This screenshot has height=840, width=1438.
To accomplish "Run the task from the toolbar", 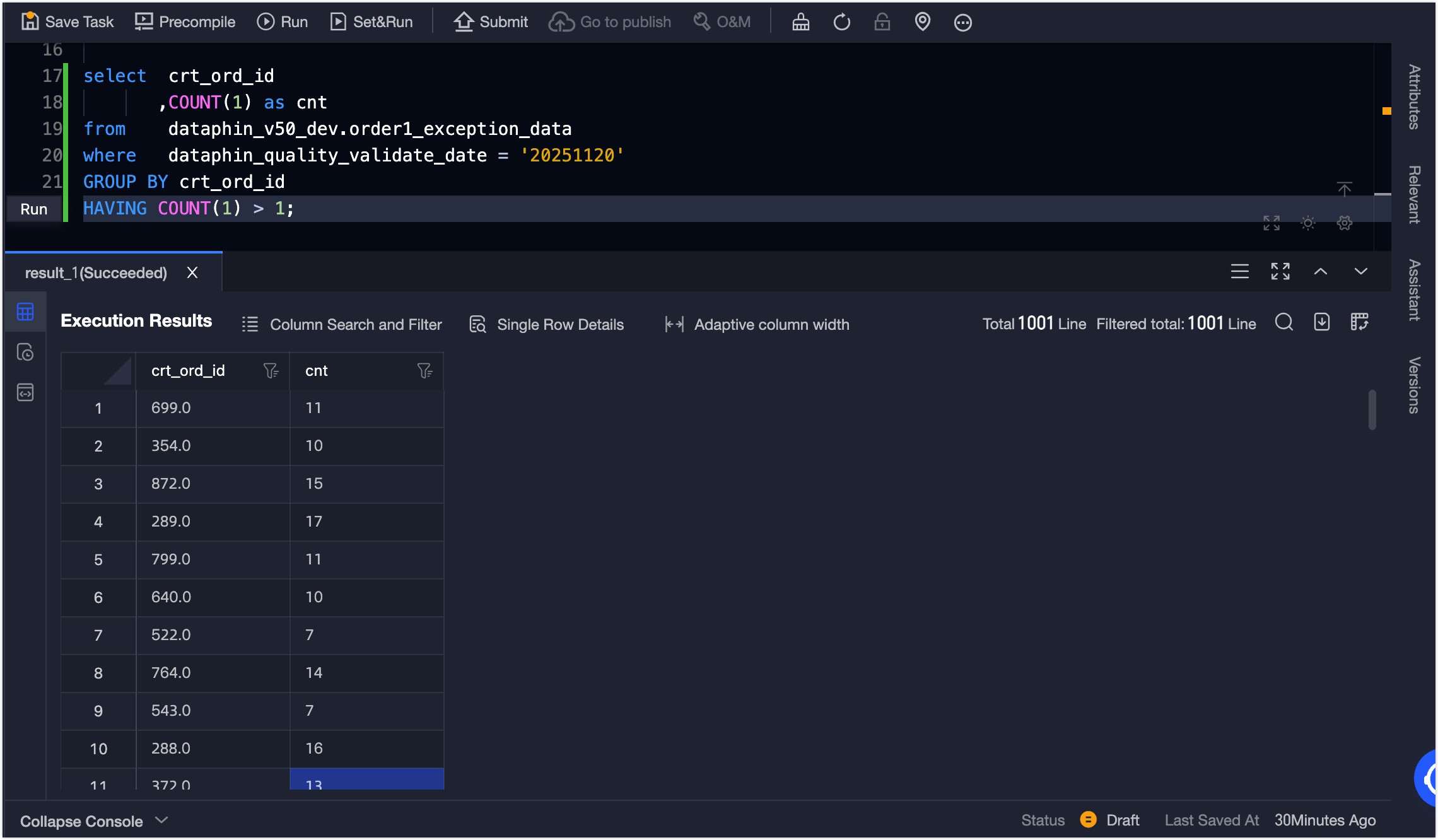I will (x=283, y=22).
